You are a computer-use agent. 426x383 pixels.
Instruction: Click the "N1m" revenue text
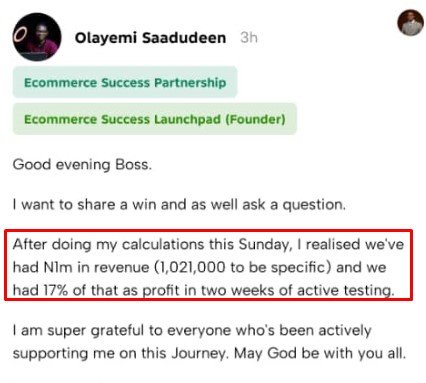[58, 267]
